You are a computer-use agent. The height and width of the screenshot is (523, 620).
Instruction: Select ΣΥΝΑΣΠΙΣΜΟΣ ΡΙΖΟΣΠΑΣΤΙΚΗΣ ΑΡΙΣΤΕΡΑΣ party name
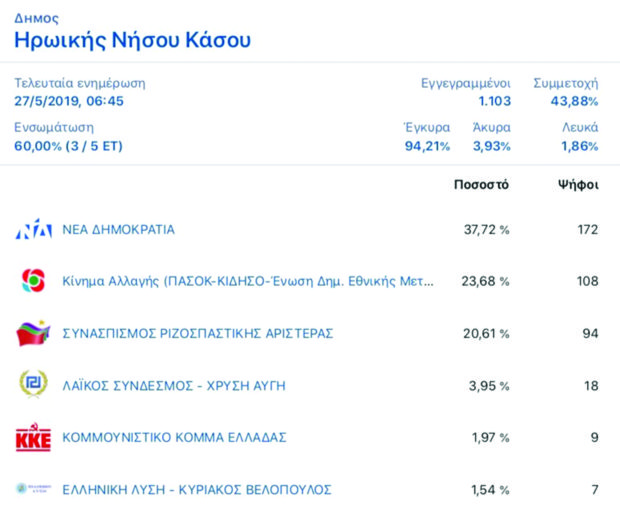[x=197, y=334]
